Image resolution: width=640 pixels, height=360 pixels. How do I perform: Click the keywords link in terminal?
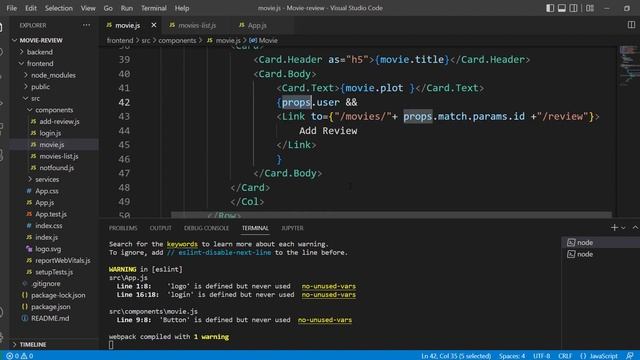182,244
